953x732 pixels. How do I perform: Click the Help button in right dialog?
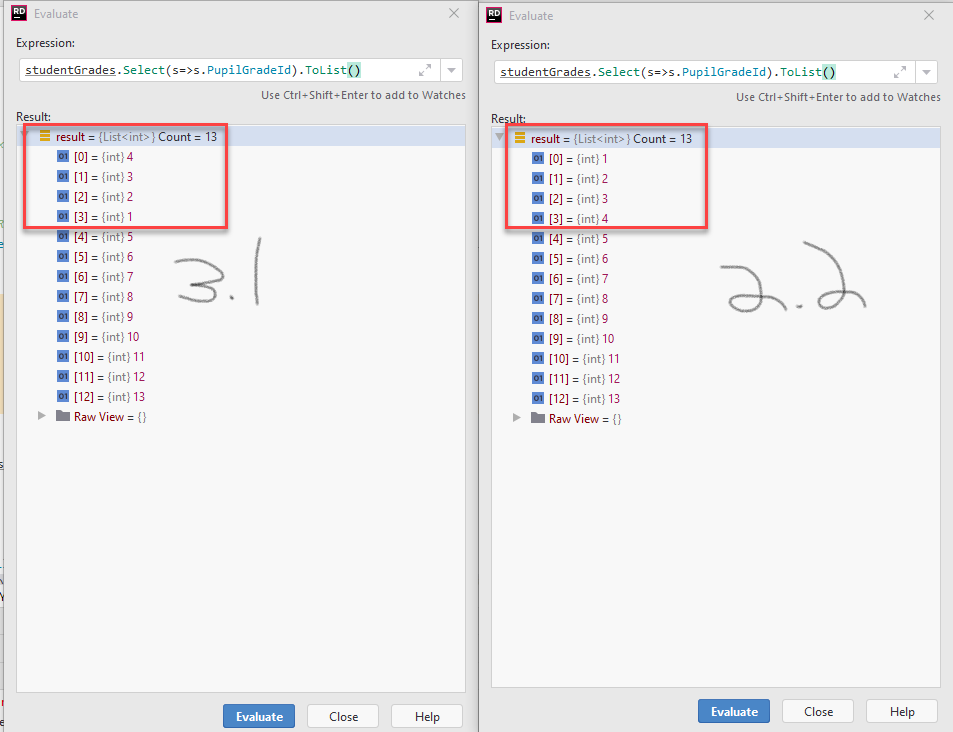[901, 711]
